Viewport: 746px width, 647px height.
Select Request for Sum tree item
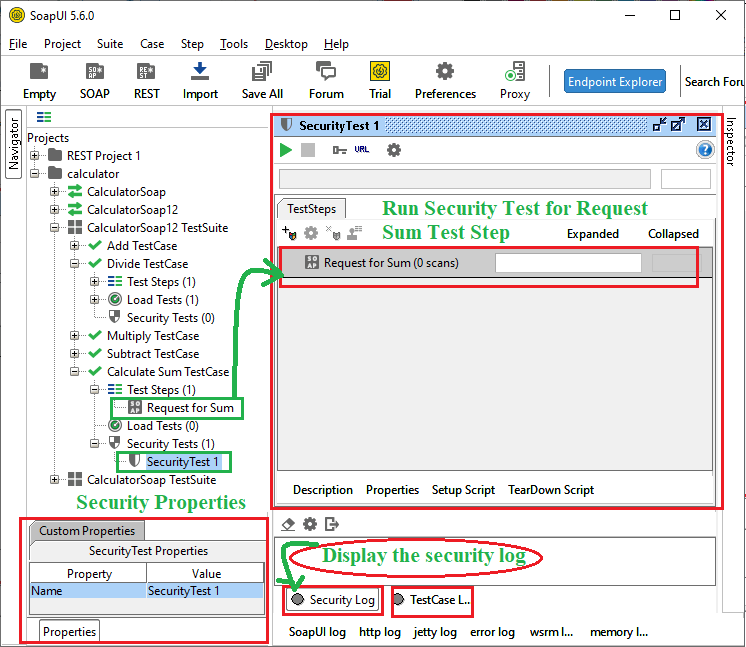190,408
